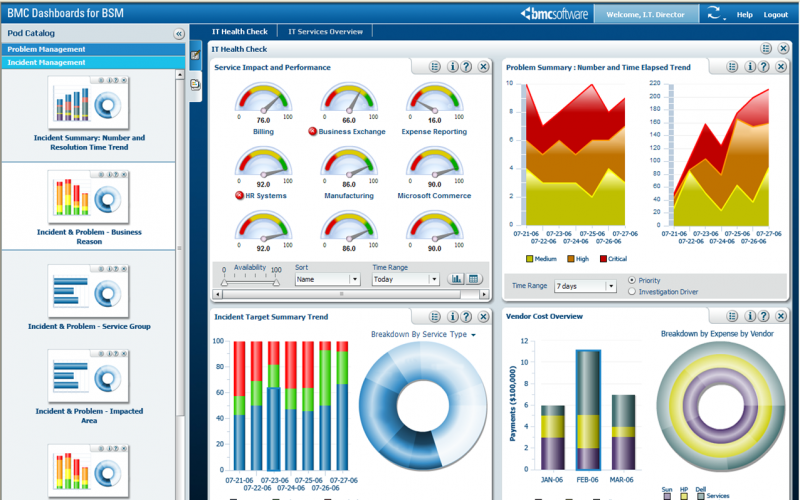Select Incident Summary Number and Resolution thumbnail
Screen dimensions: 800x500
coord(89,103)
